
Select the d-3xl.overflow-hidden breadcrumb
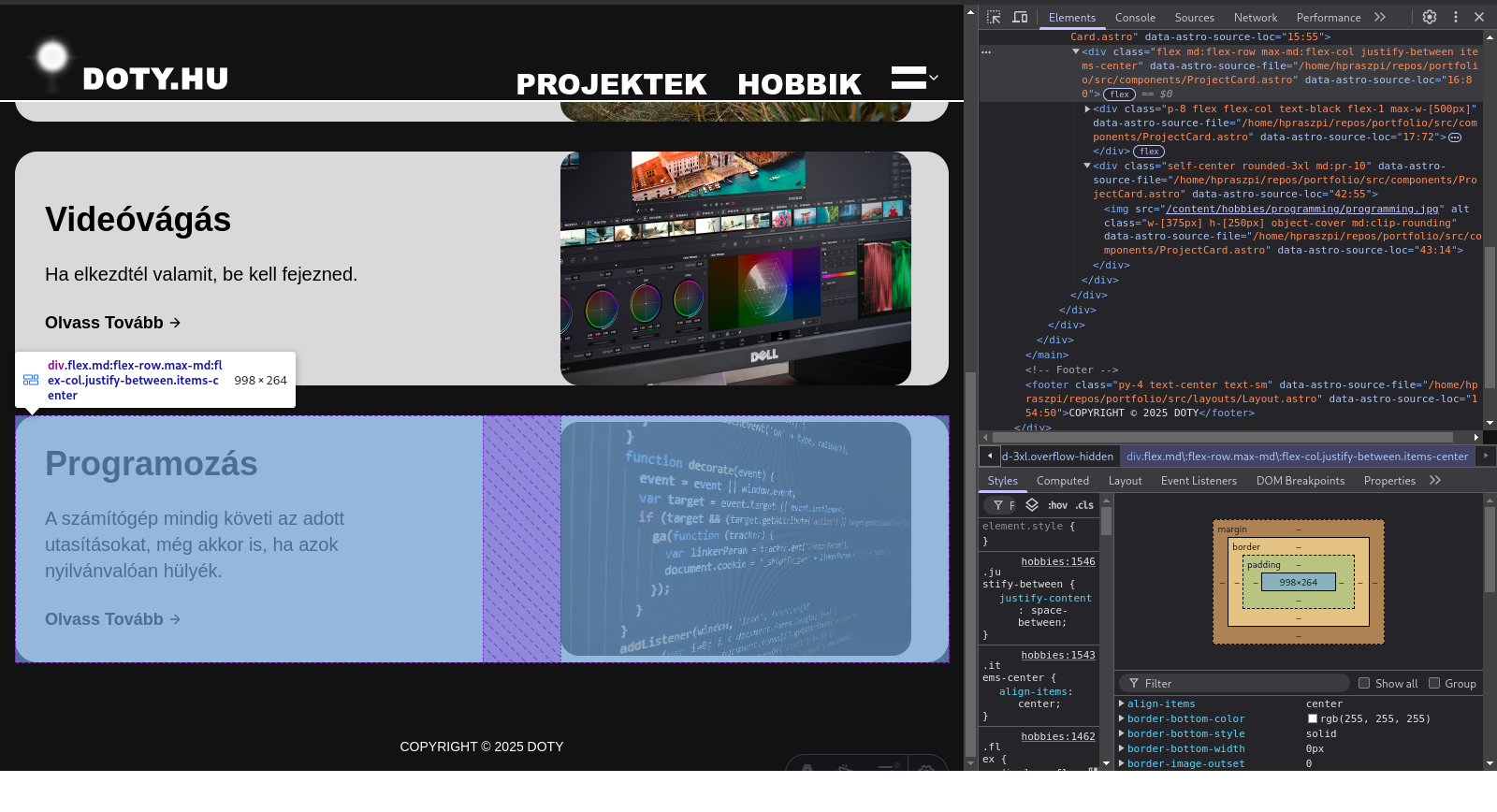coord(1057,457)
